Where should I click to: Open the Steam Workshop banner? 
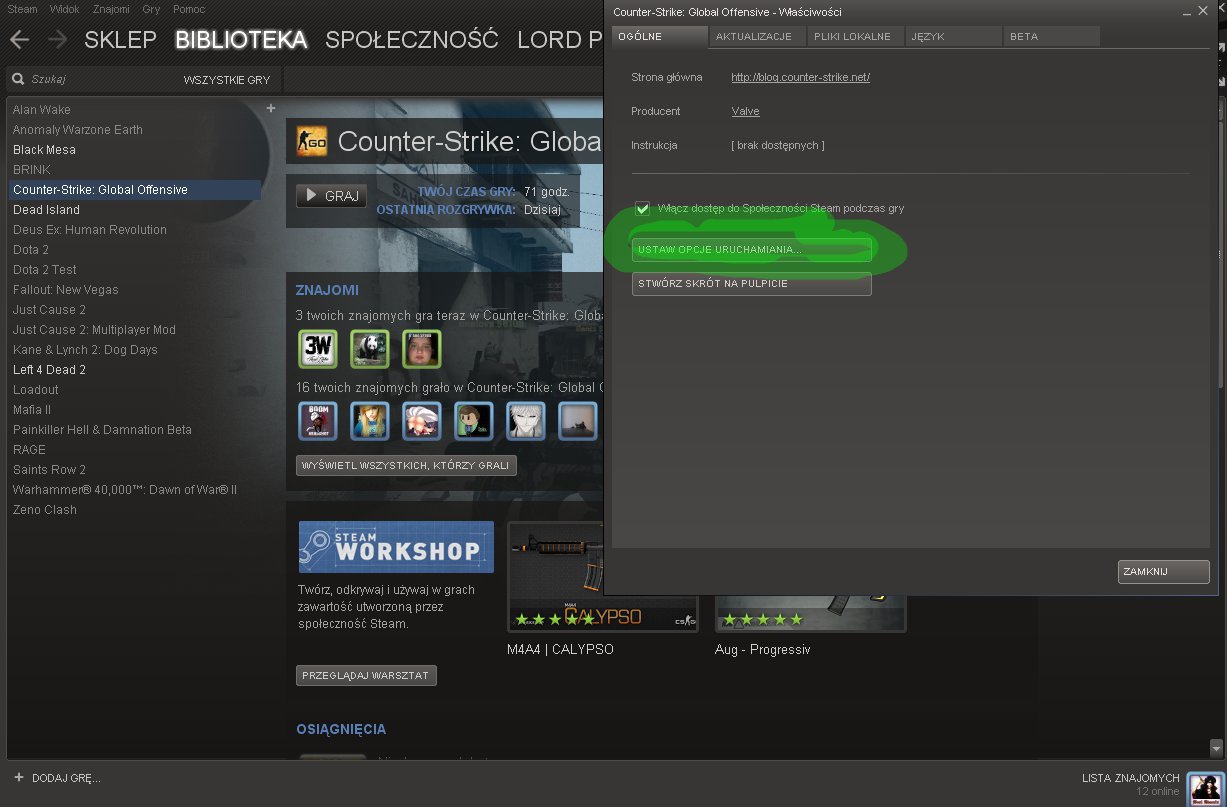[396, 546]
